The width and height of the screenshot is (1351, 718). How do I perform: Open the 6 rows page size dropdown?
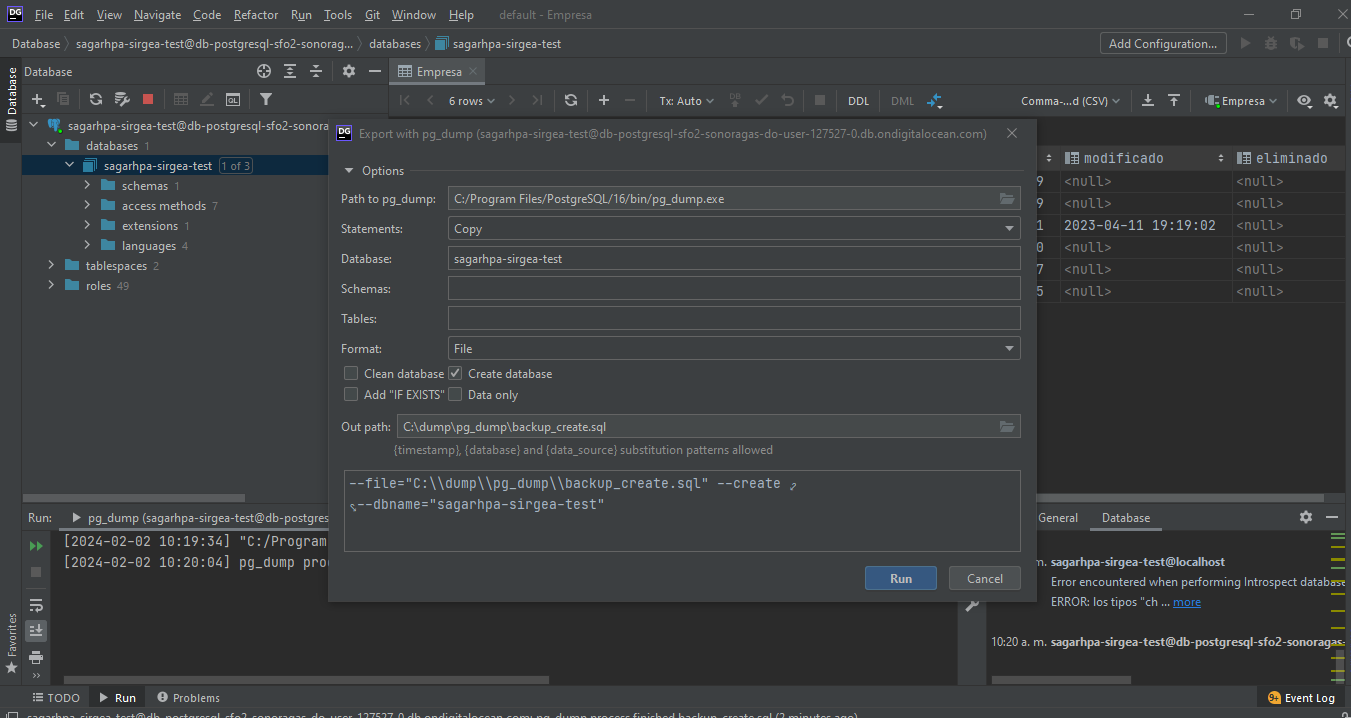[x=472, y=101]
